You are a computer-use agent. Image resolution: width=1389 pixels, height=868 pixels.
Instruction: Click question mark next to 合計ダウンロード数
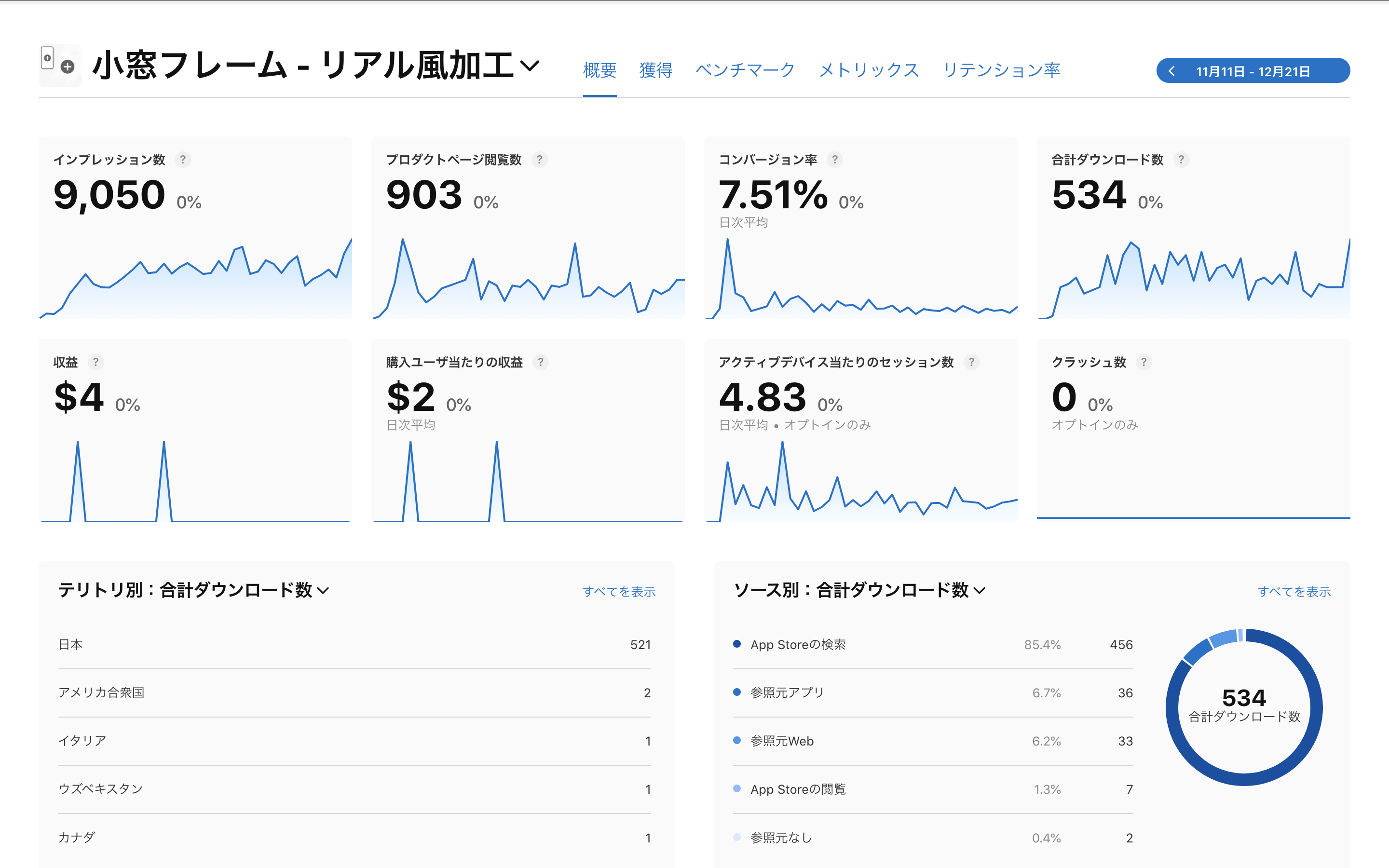coord(1181,160)
